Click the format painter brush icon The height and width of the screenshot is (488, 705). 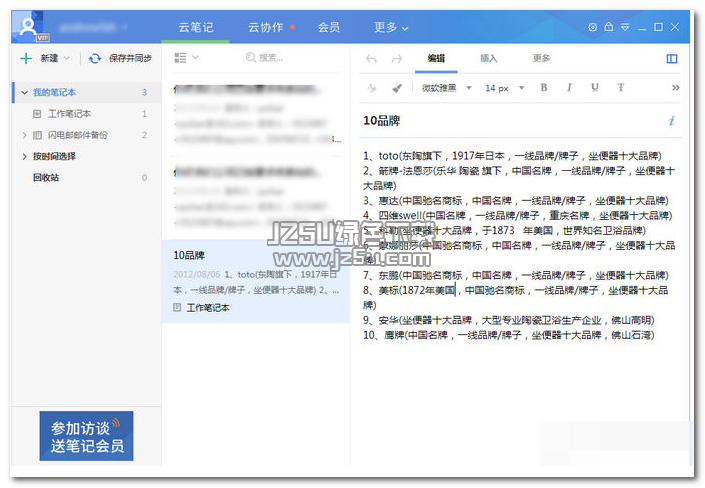397,88
